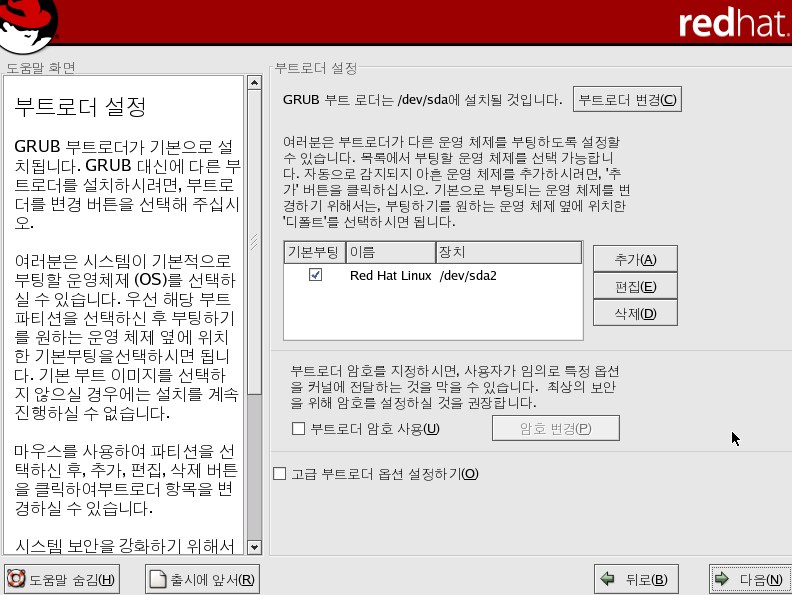Click the disabled 암호 변경(P) button
The image size is (792, 595).
coord(556,428)
